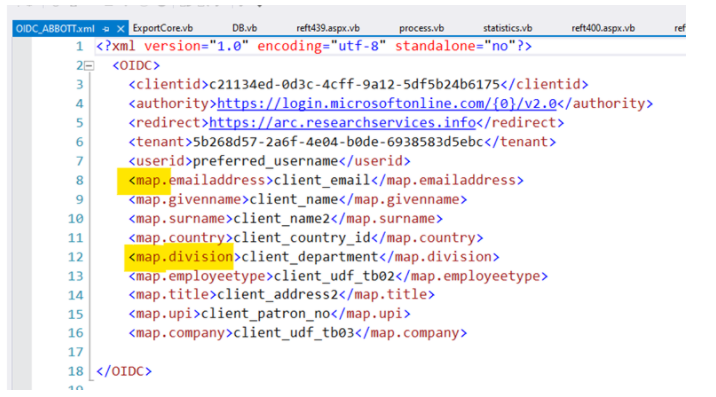
Task: Click the opening map.upi tag
Action: coord(164,314)
